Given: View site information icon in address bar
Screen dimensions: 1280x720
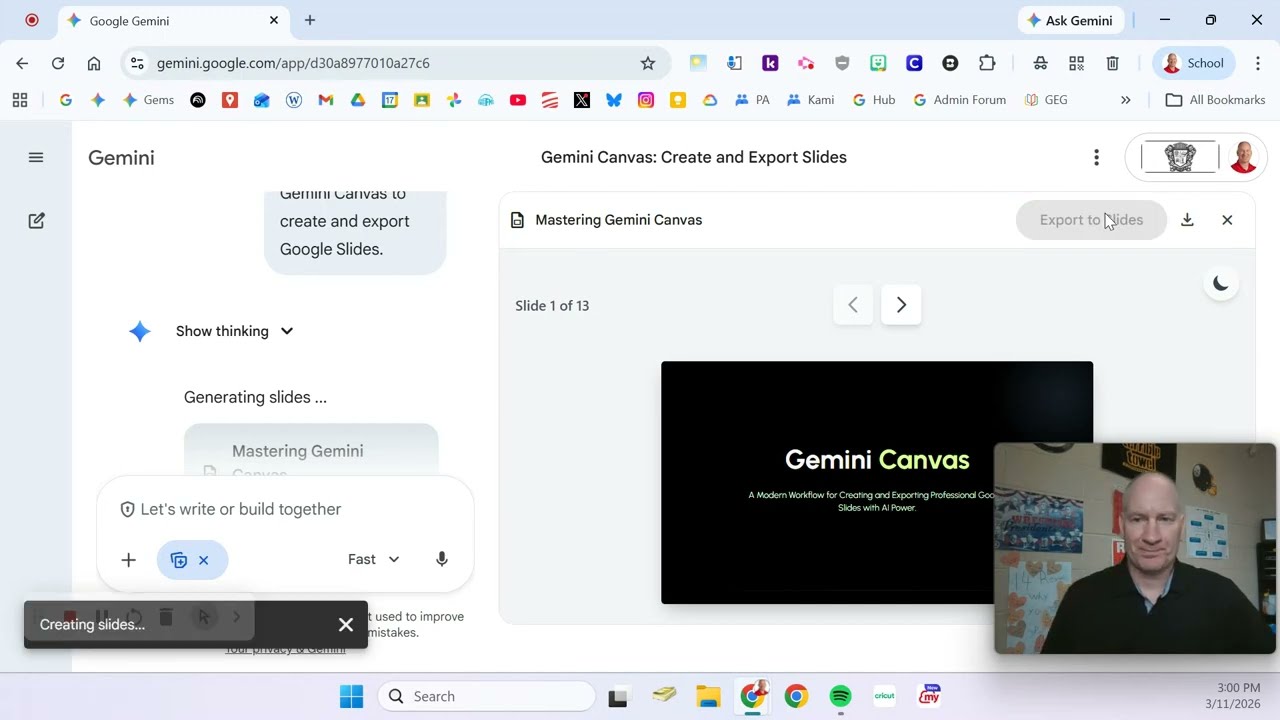Looking at the screenshot, I should [138, 63].
